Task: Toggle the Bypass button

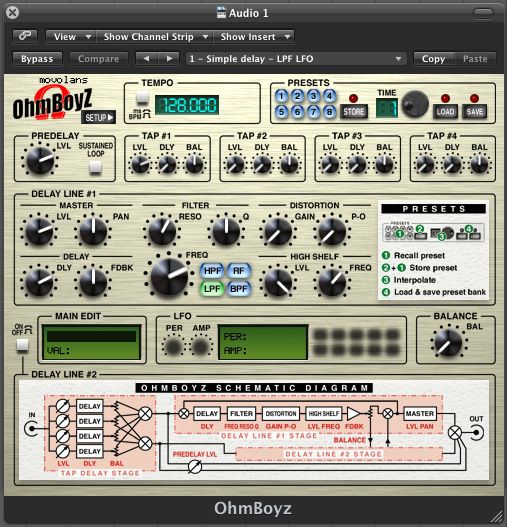Action: click(x=37, y=59)
